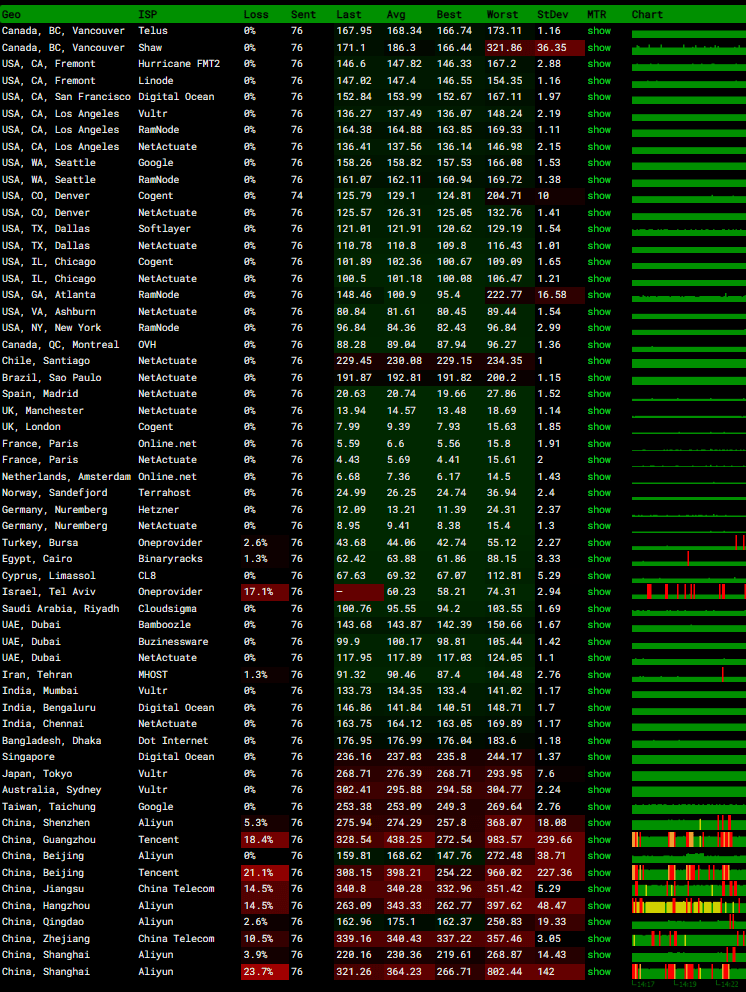The height and width of the screenshot is (992, 746).
Task: Click the Sent column header
Action: click(x=303, y=15)
